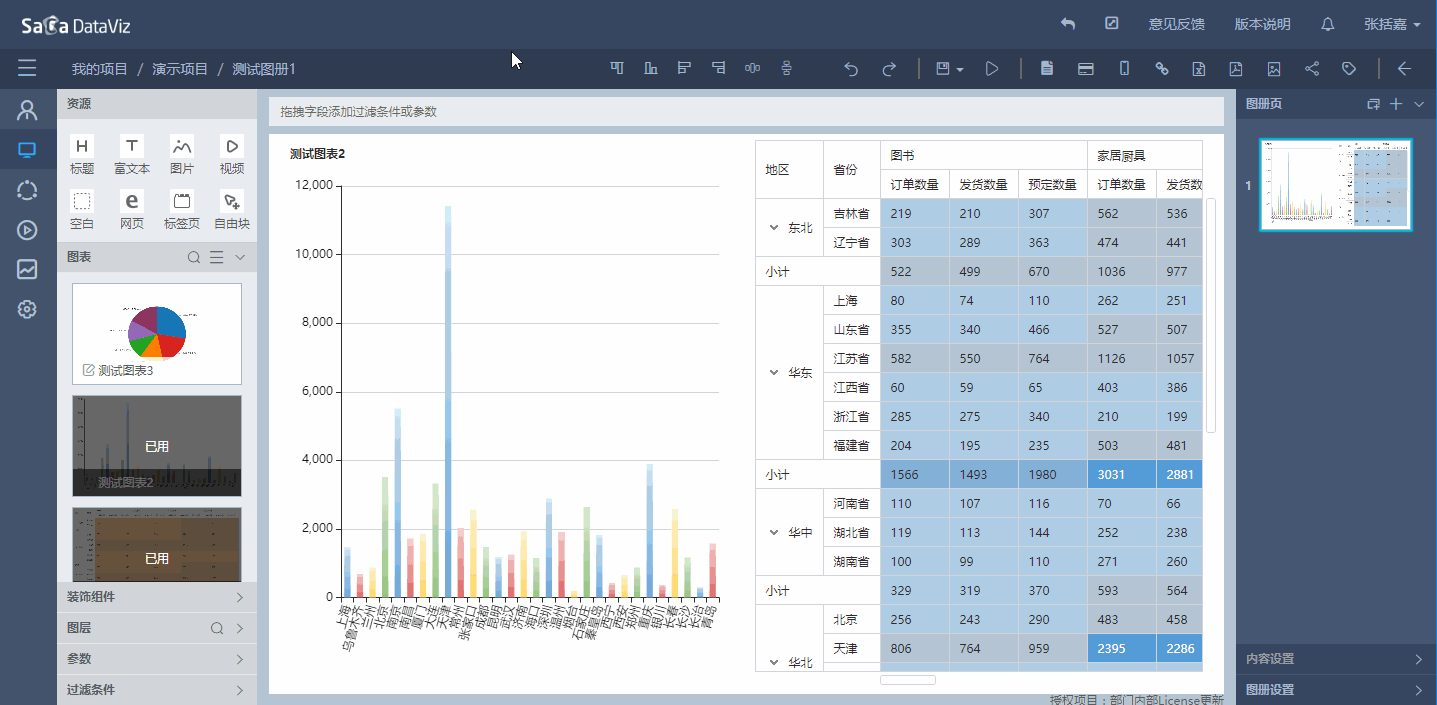Search within the 图层 section
This screenshot has width=1437, height=705.
216,629
